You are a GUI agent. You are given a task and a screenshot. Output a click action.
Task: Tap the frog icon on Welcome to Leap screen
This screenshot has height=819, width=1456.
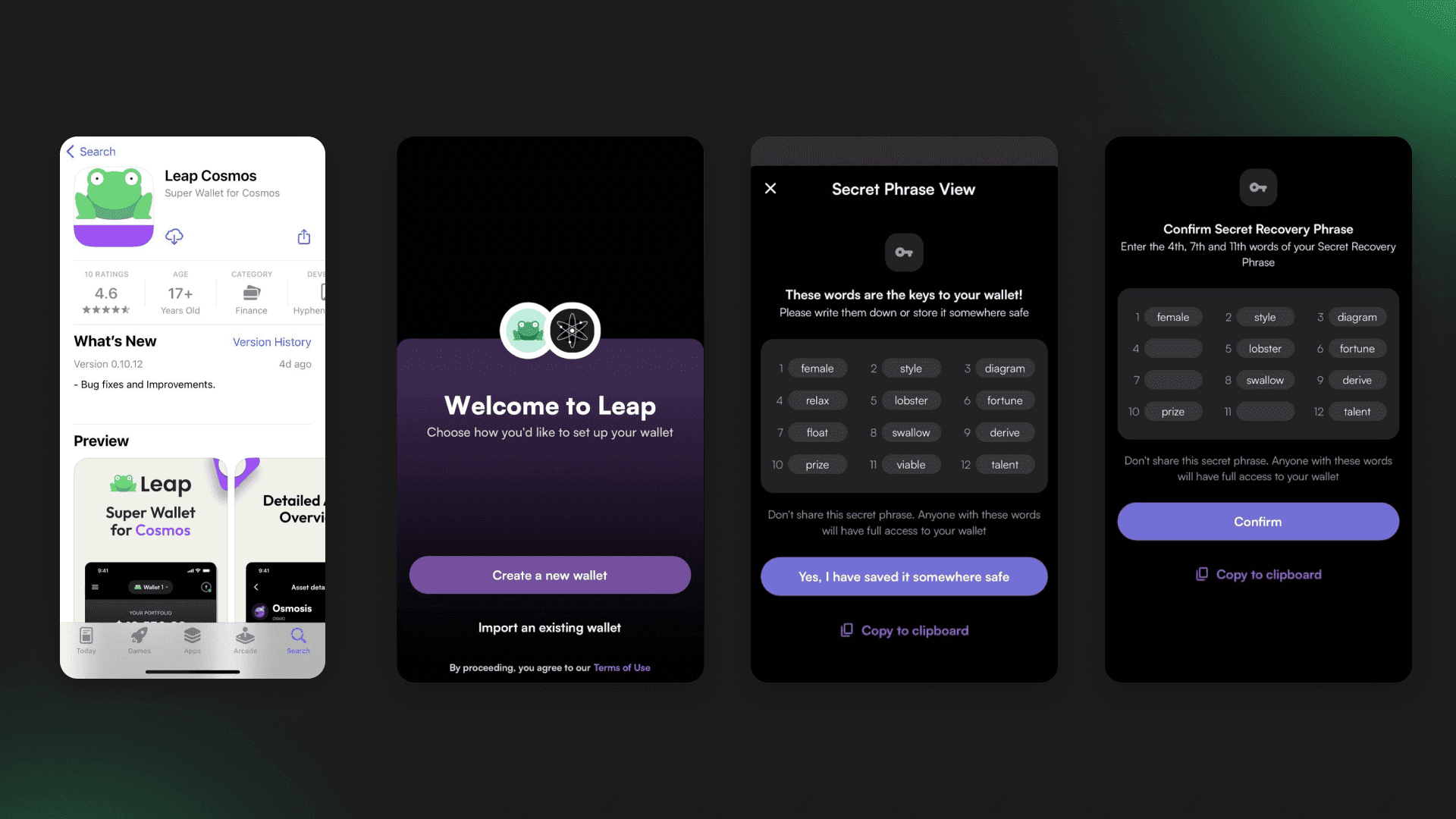click(x=527, y=328)
